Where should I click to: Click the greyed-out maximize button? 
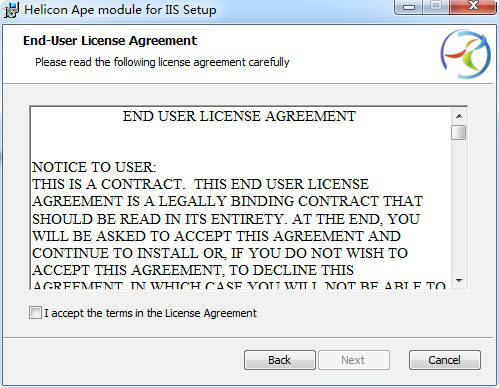436,7
